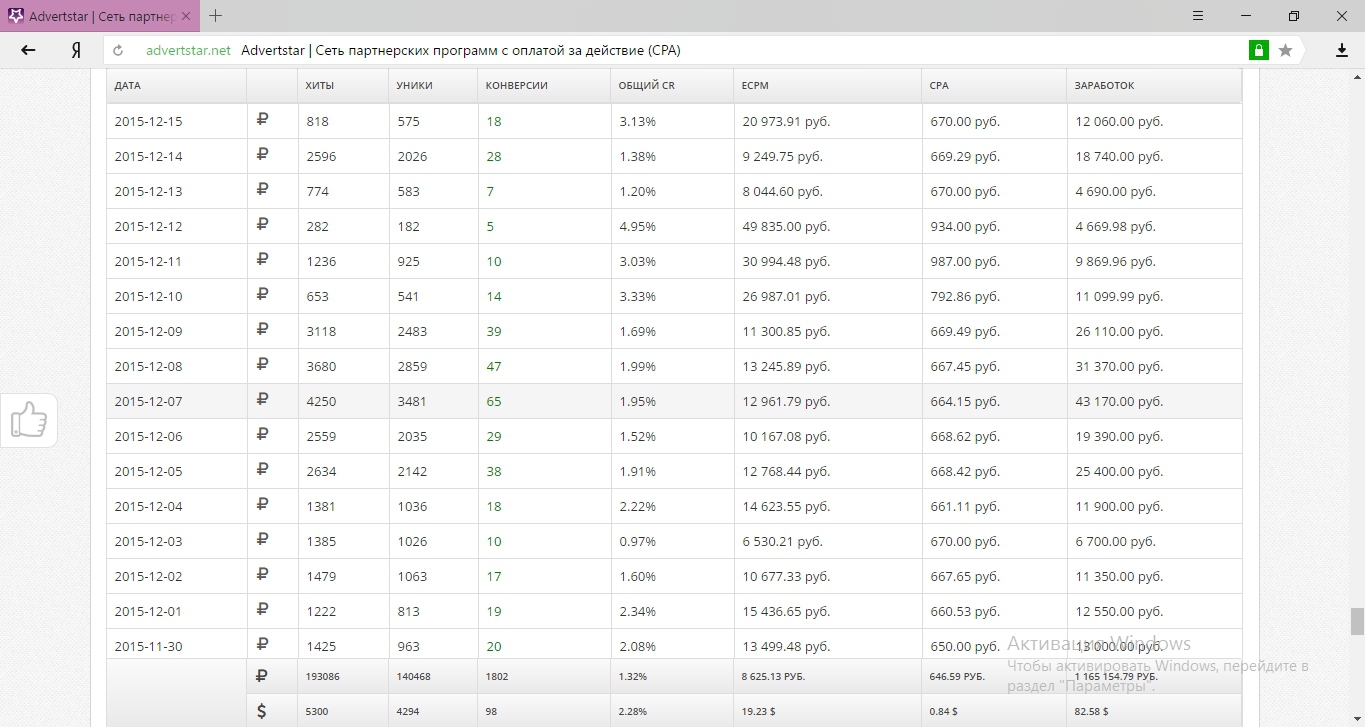Select the Advertstar browser tab

pos(100,16)
